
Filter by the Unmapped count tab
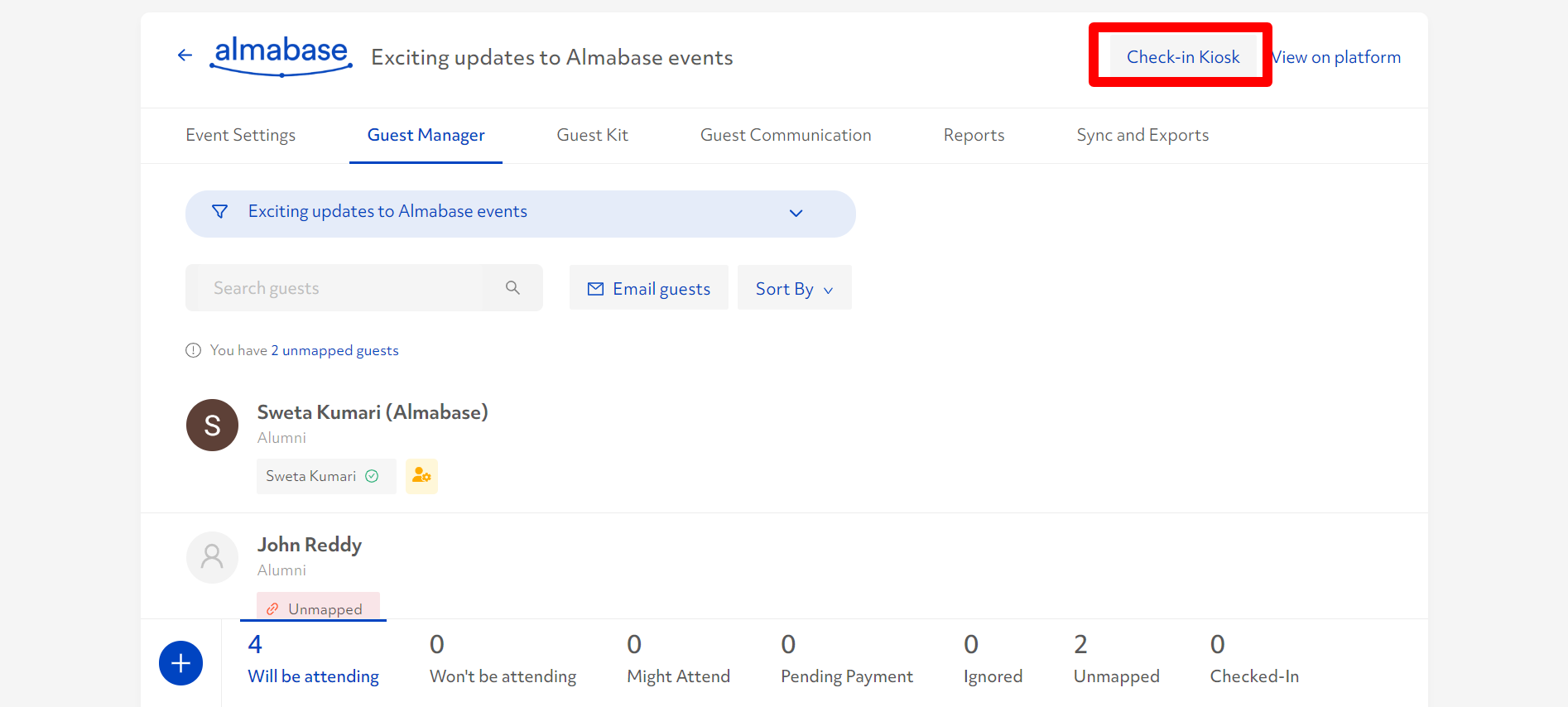click(1116, 660)
